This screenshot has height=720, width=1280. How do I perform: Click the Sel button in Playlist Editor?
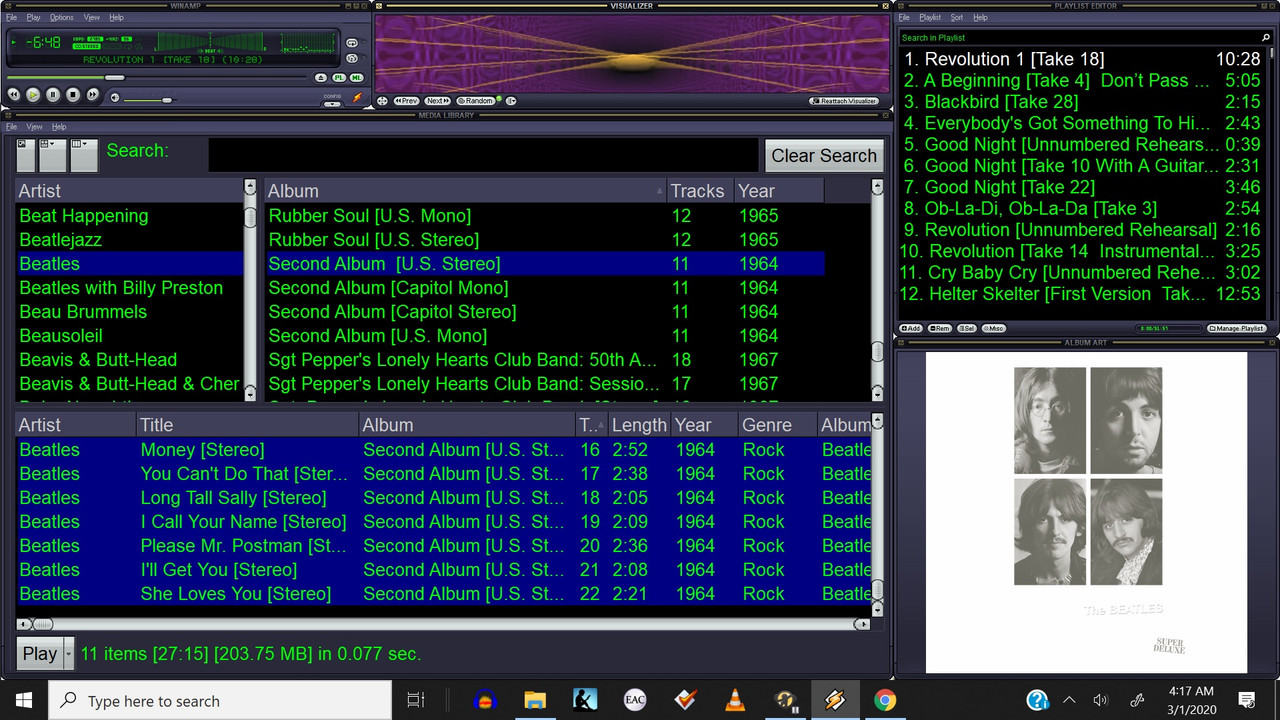click(x=966, y=328)
